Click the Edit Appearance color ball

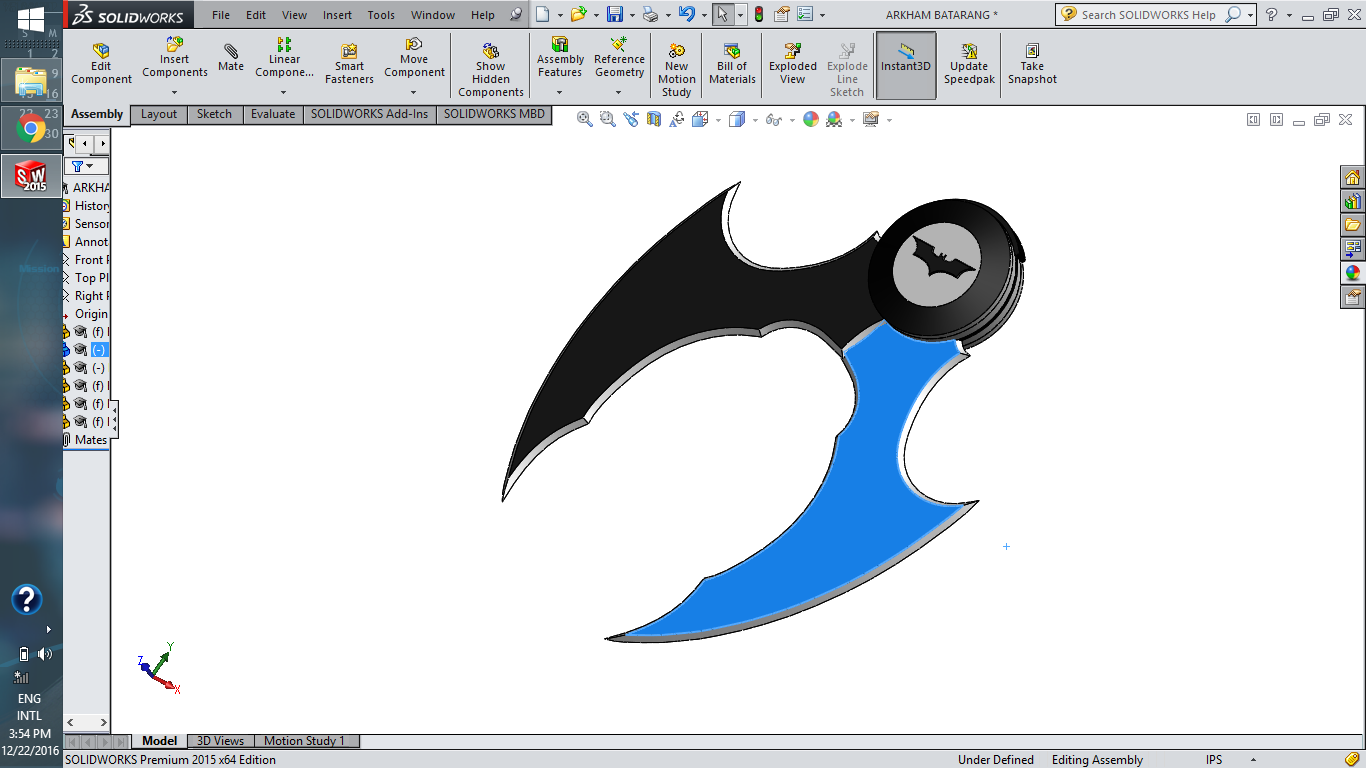tap(811, 119)
